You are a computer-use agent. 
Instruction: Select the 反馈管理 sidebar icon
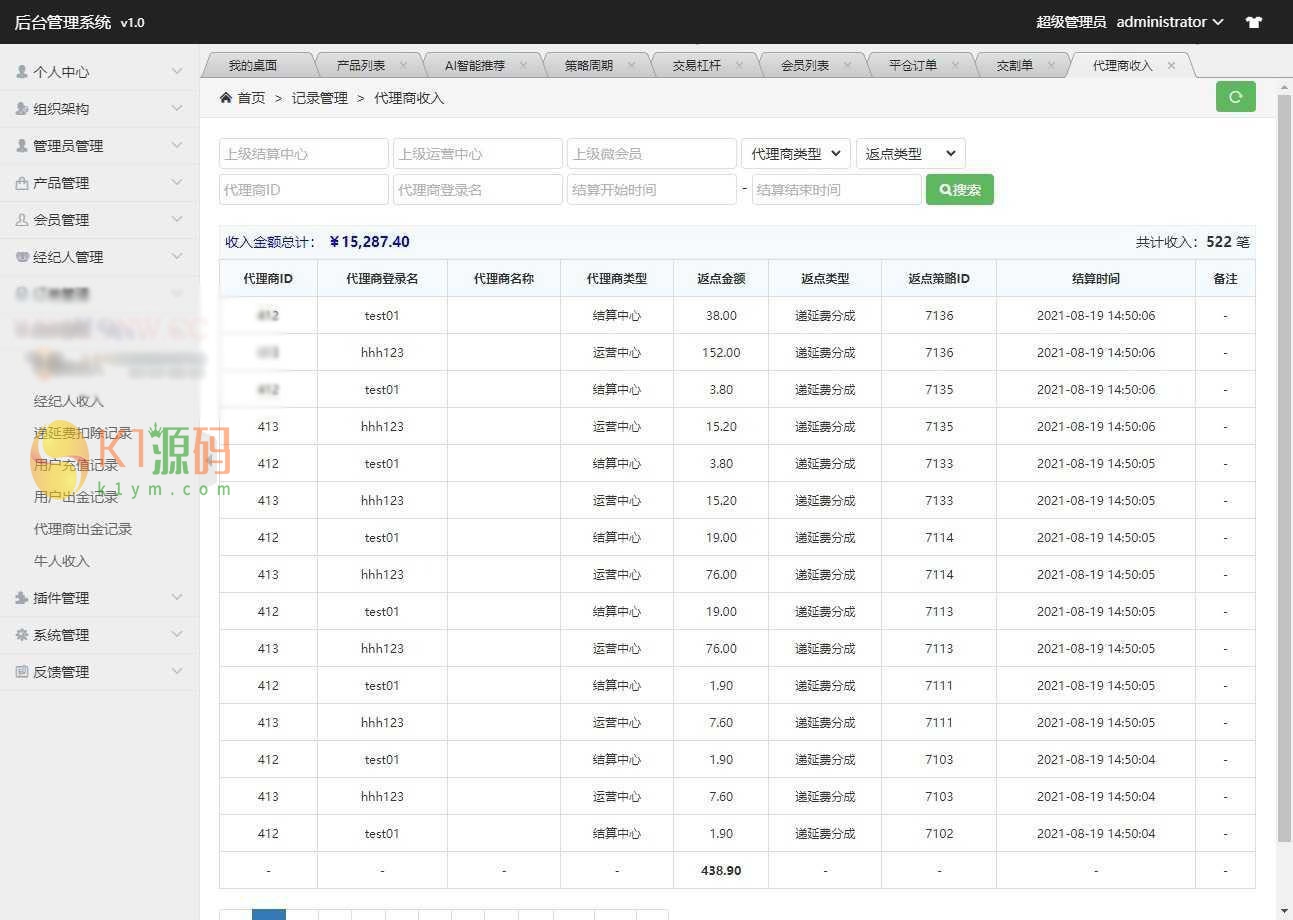click(x=22, y=671)
